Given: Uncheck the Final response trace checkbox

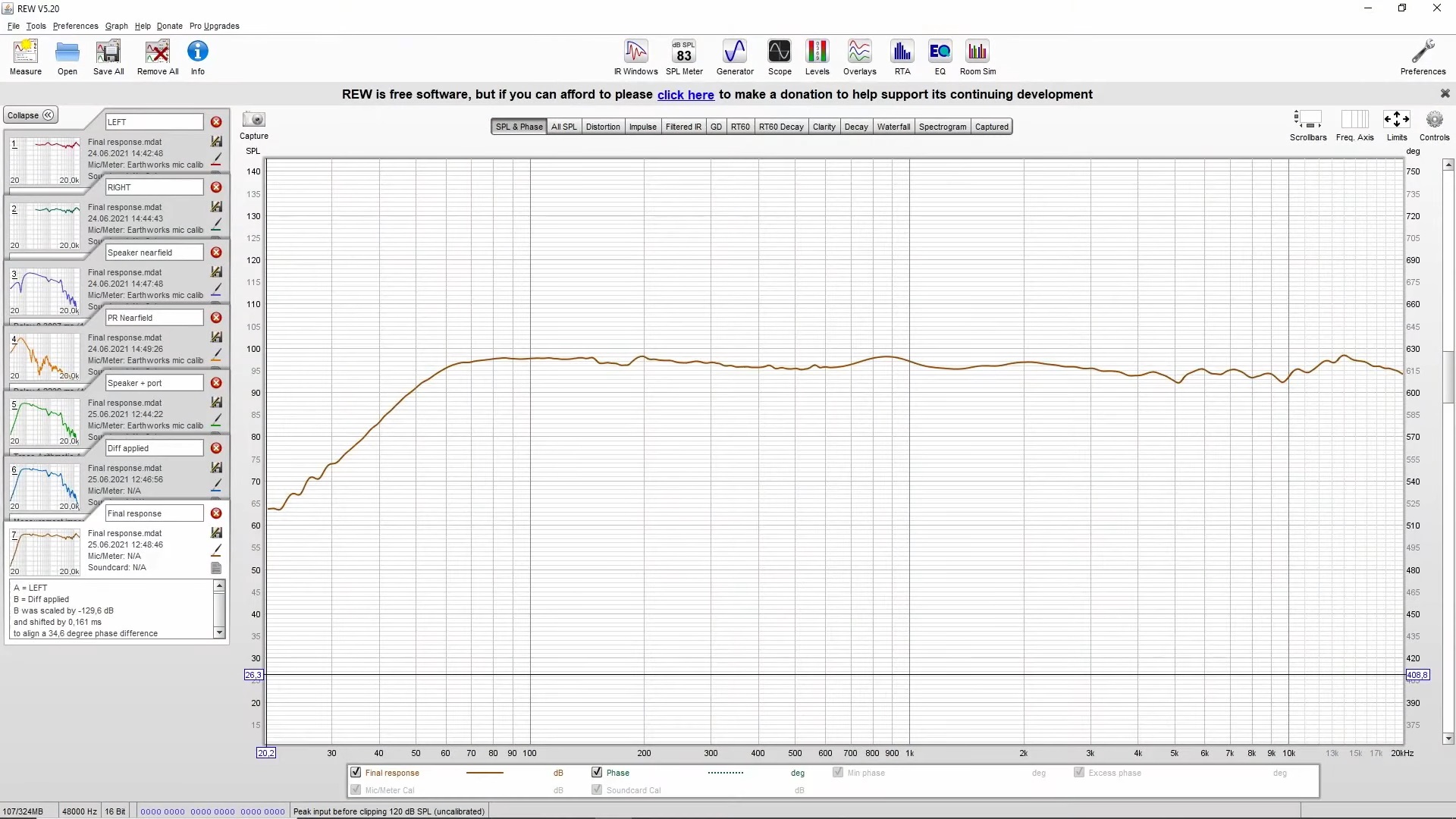Looking at the screenshot, I should tap(356, 772).
